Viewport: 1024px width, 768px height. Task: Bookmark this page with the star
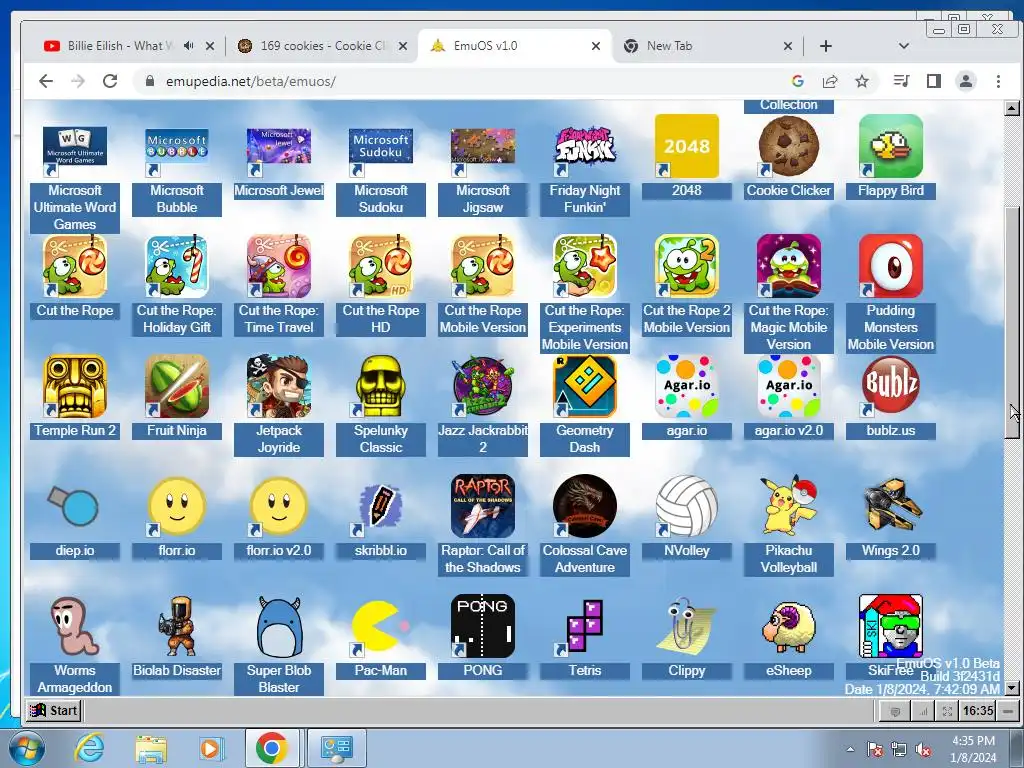(862, 81)
